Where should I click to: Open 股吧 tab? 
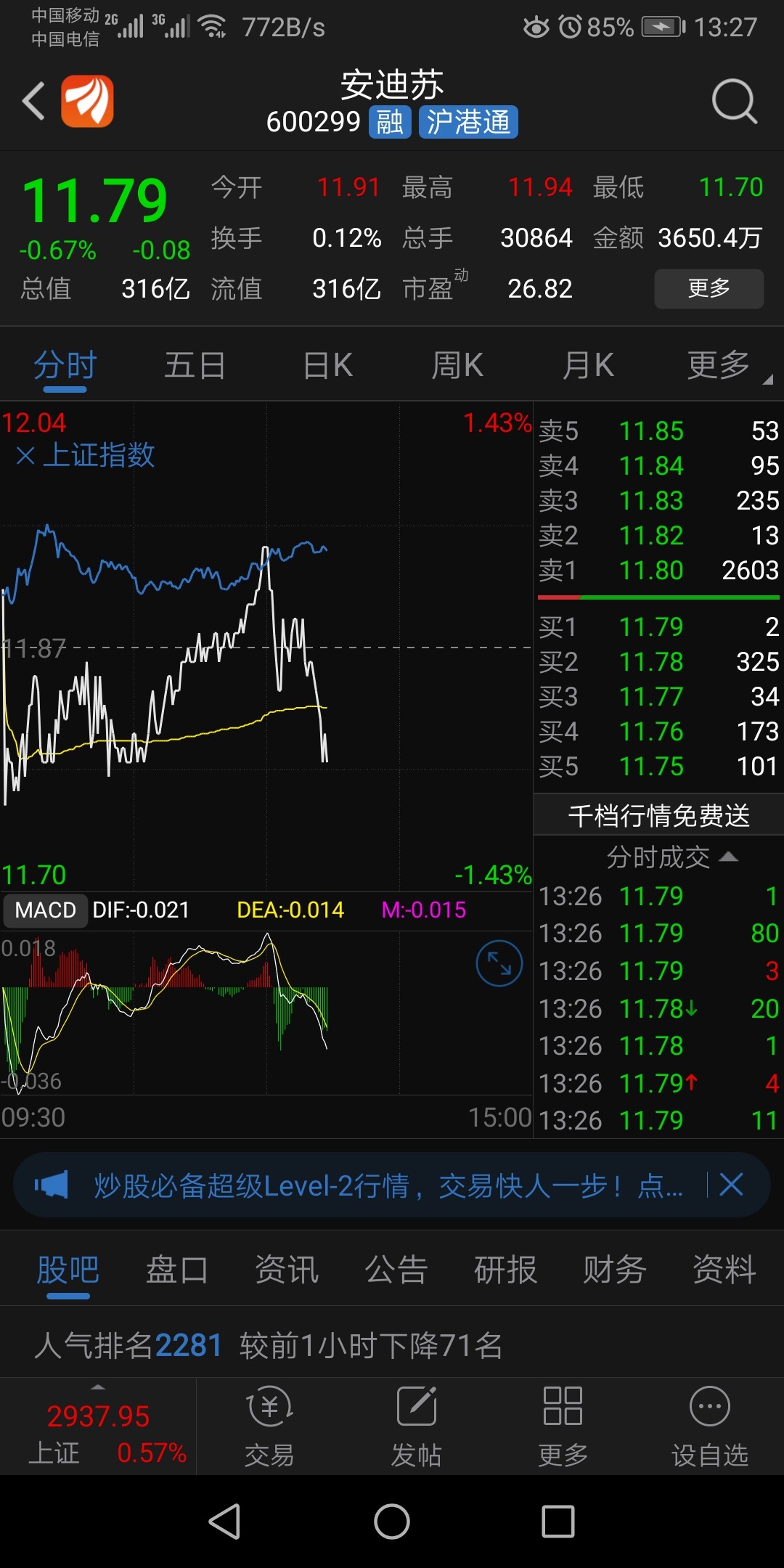pos(68,1270)
